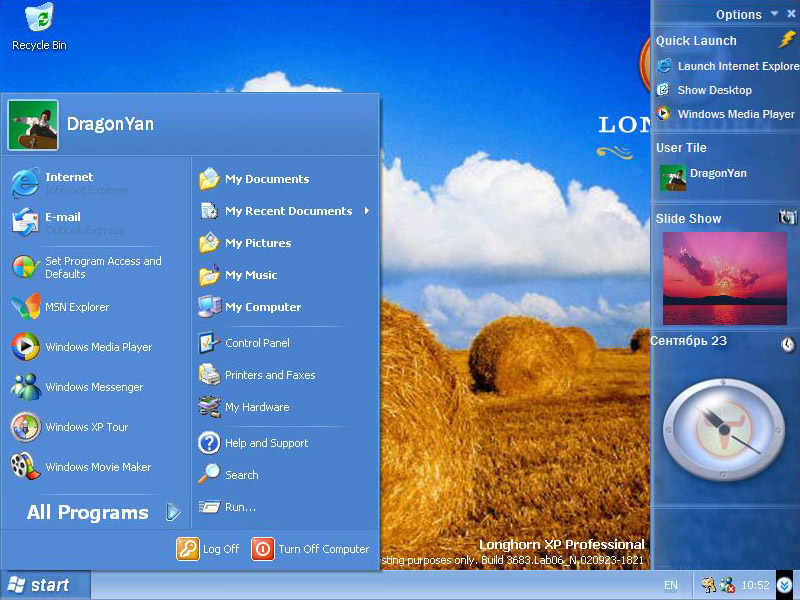Image resolution: width=800 pixels, height=600 pixels.
Task: Click the Quick Launch lightning bolt icon
Action: (x=787, y=39)
